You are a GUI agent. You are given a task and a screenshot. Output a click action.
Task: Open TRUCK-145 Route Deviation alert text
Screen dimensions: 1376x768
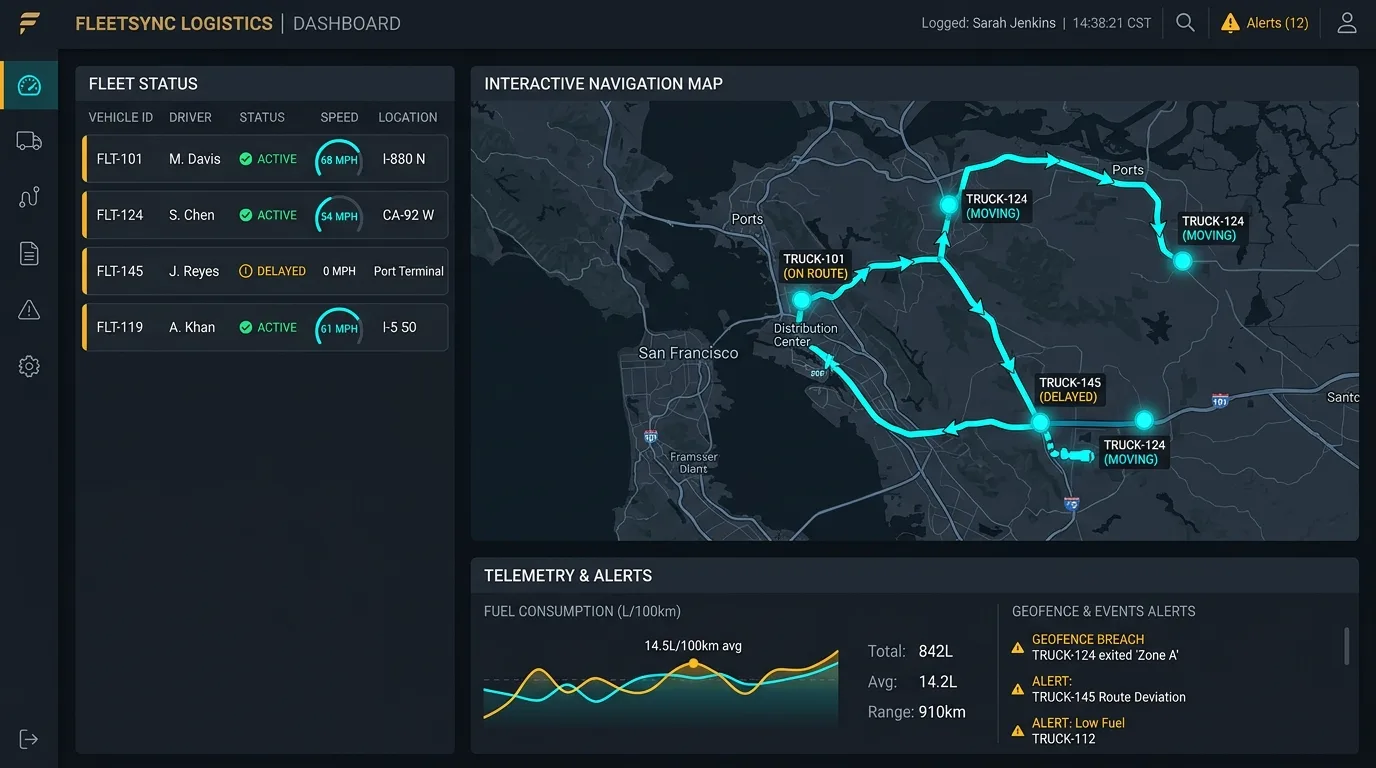point(1109,697)
